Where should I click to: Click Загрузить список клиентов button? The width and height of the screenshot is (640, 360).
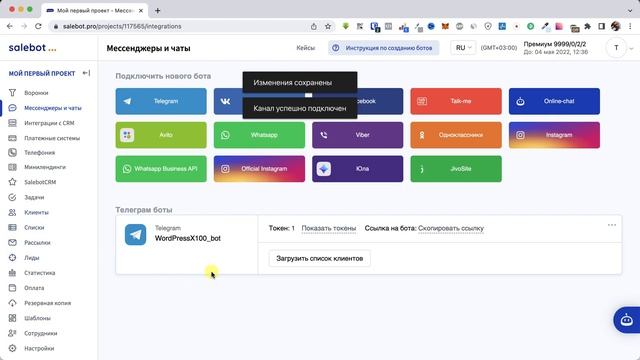tap(320, 258)
